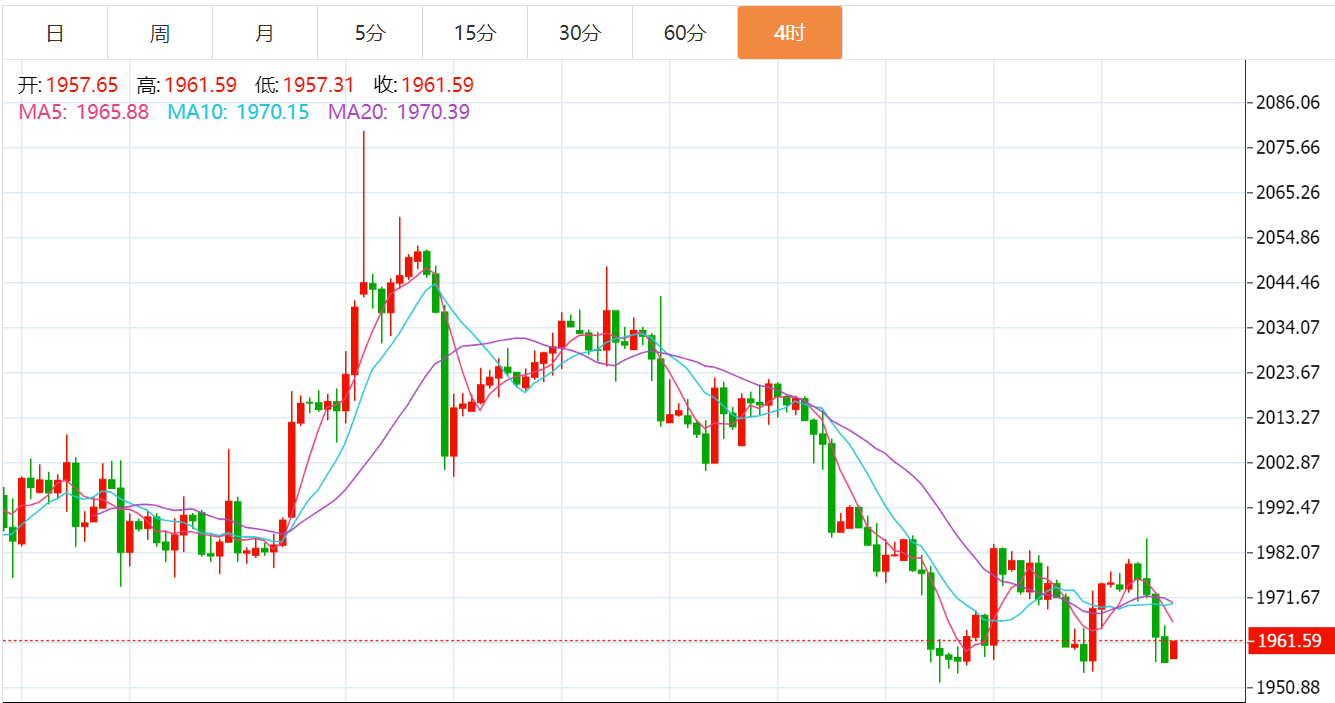Click the opening price 1957.65 value
1335x703 pixels.
pos(82,85)
